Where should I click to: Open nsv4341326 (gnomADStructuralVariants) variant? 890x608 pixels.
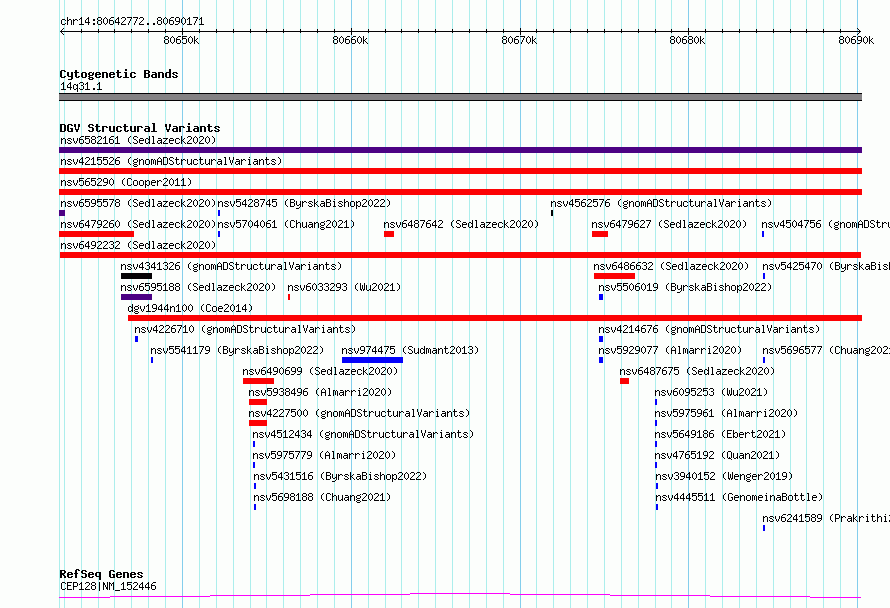[x=231, y=266]
